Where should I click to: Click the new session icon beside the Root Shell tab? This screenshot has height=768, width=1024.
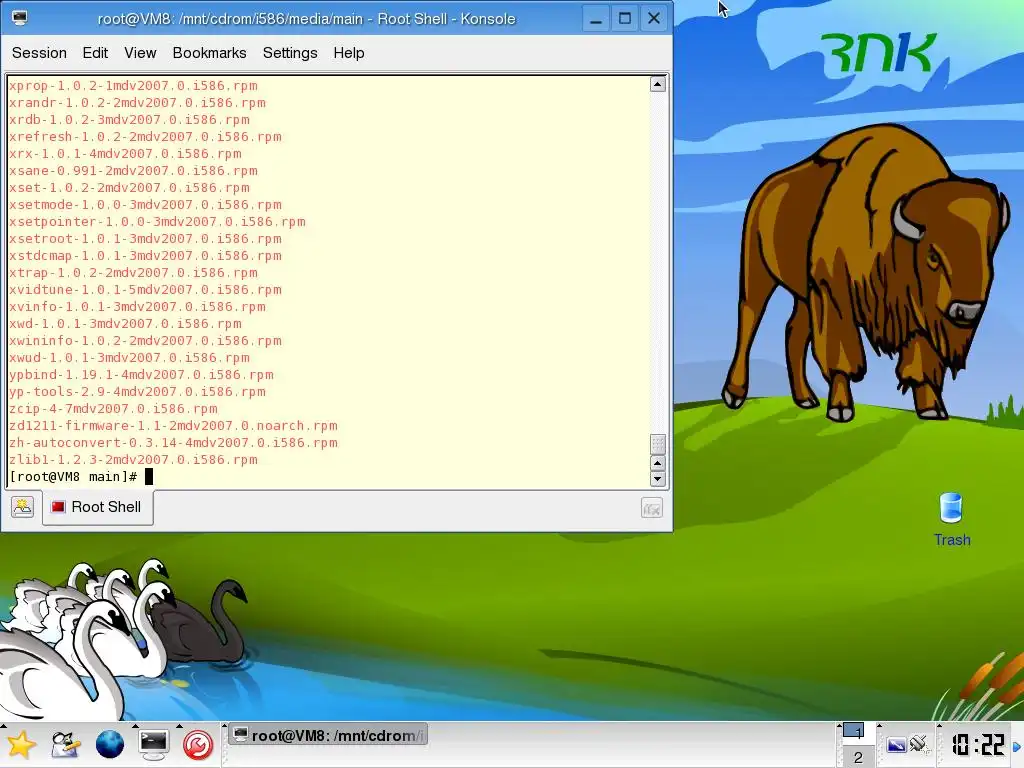point(22,507)
